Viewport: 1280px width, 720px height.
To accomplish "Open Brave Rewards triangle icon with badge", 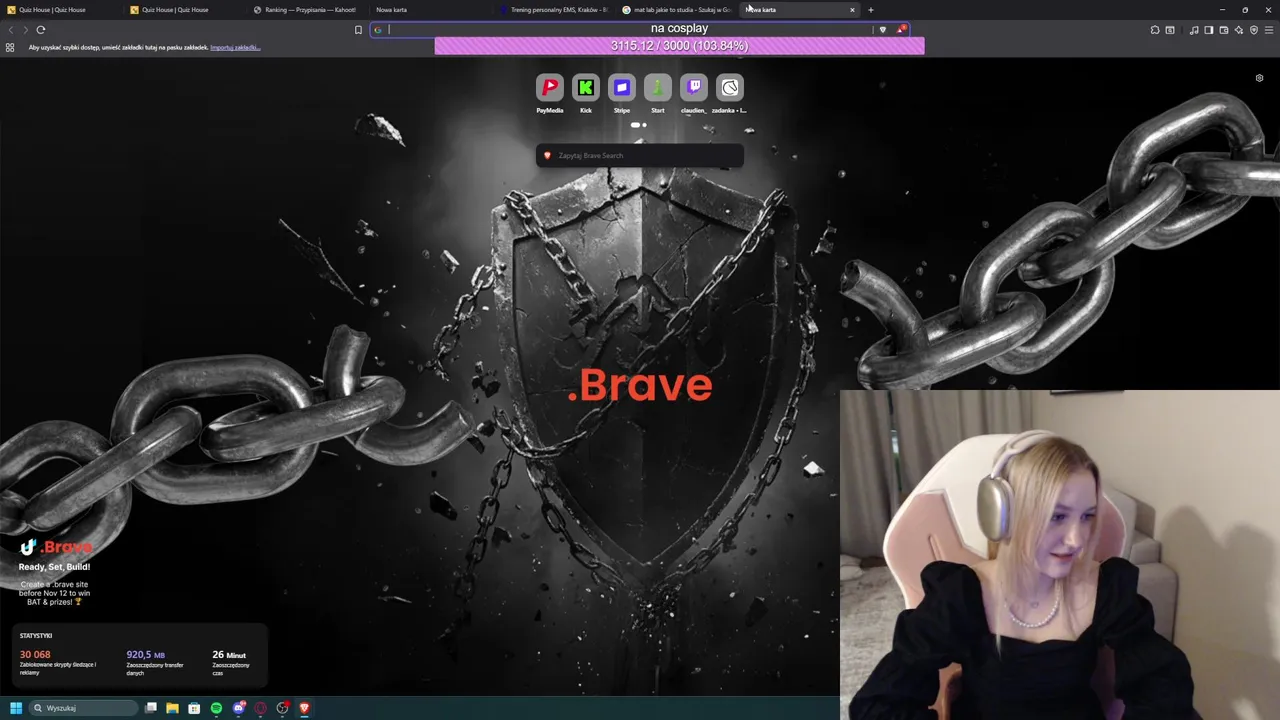I will click(x=900, y=30).
